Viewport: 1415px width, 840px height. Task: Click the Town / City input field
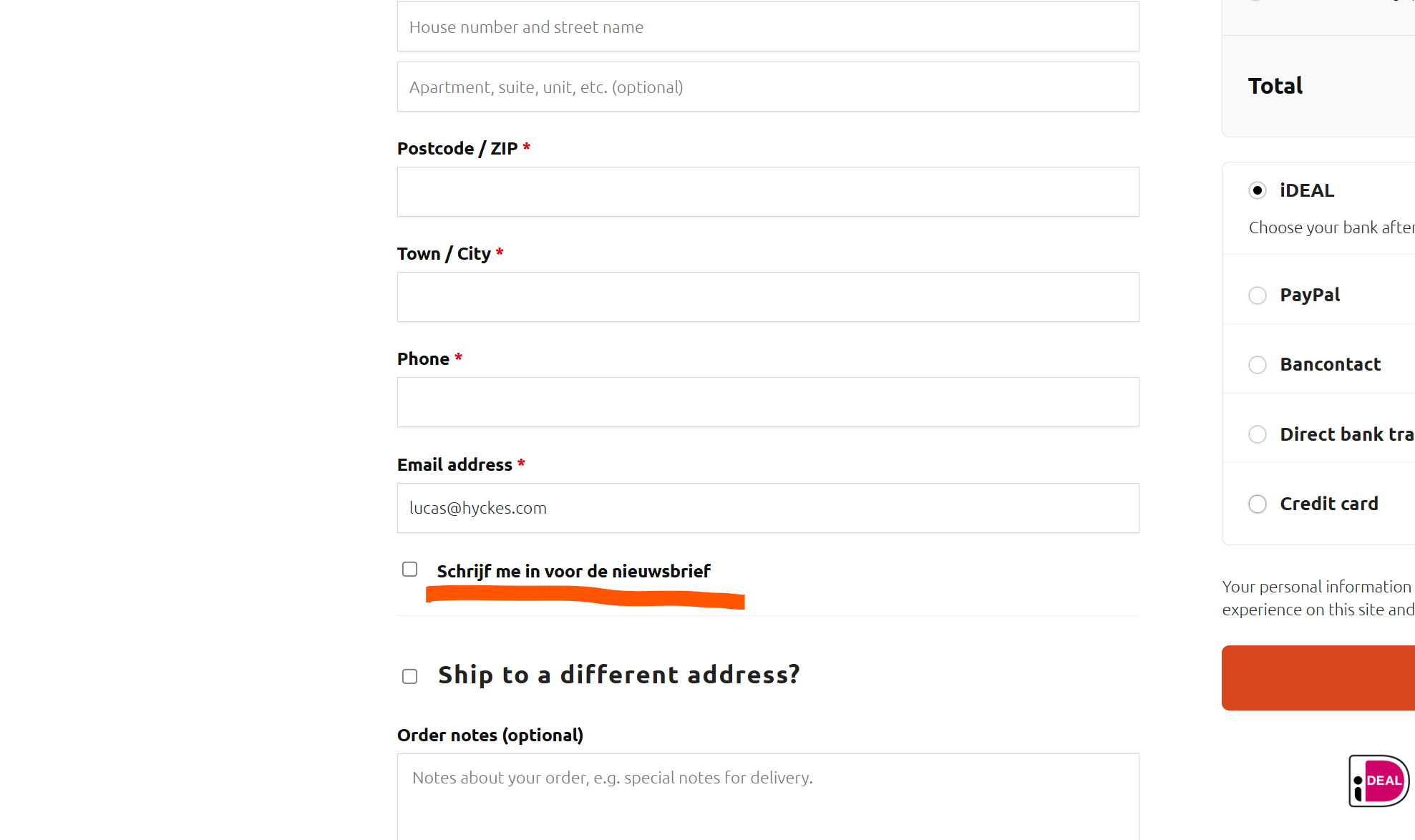(768, 297)
